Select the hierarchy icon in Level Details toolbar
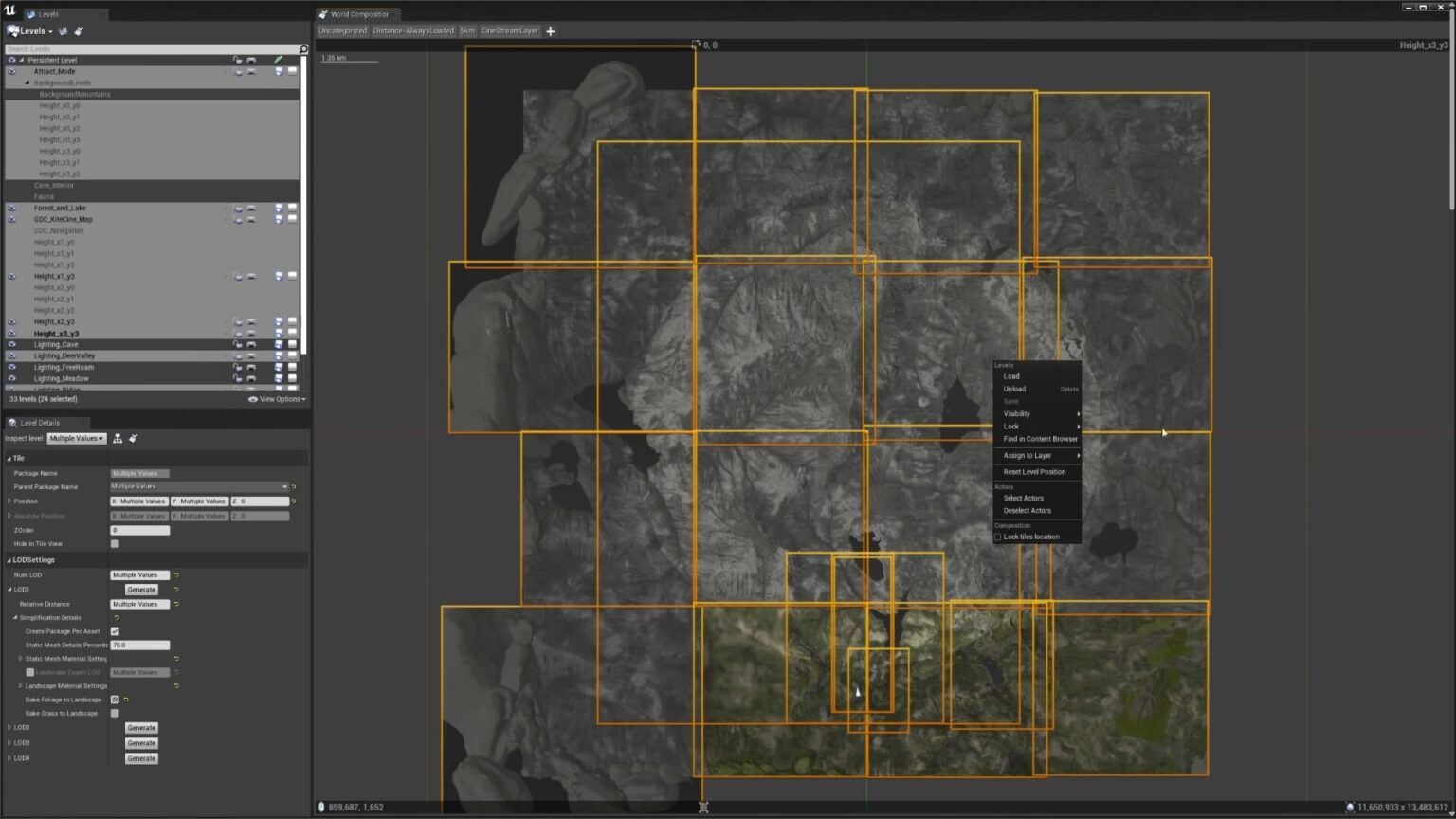The height and width of the screenshot is (819, 1456). [118, 438]
